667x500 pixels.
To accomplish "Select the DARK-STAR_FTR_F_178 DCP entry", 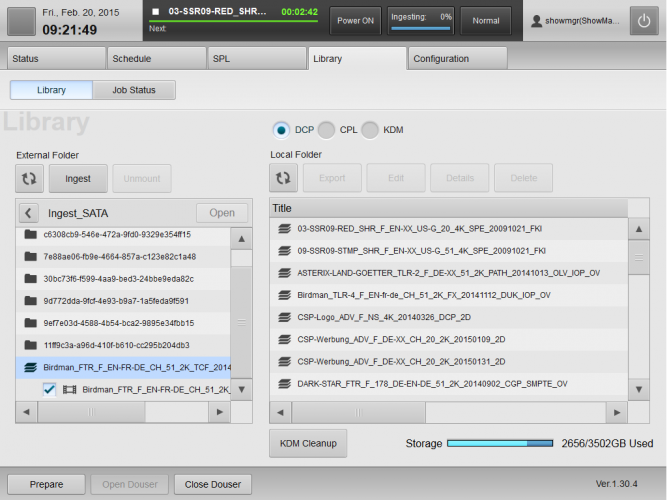I will [432, 383].
